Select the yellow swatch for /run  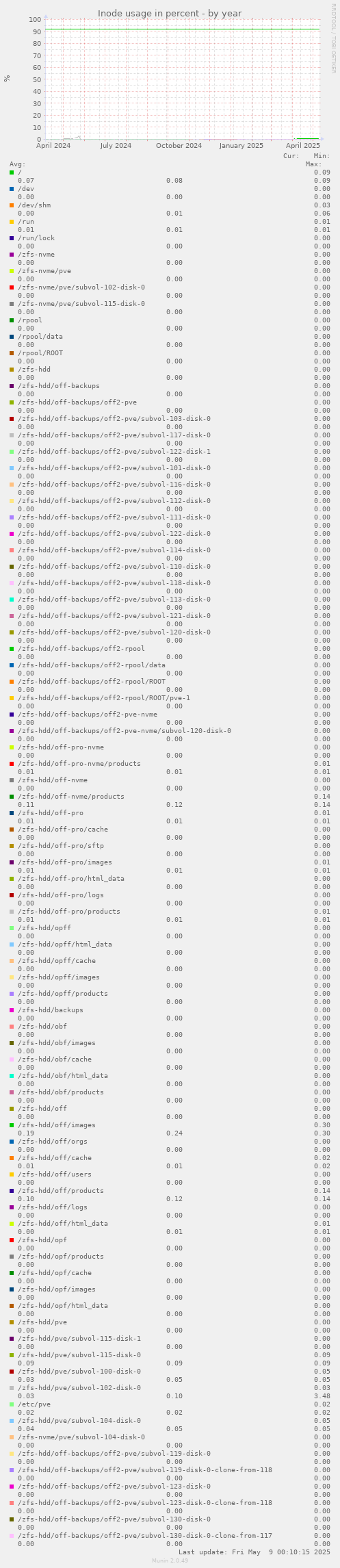tap(12, 222)
